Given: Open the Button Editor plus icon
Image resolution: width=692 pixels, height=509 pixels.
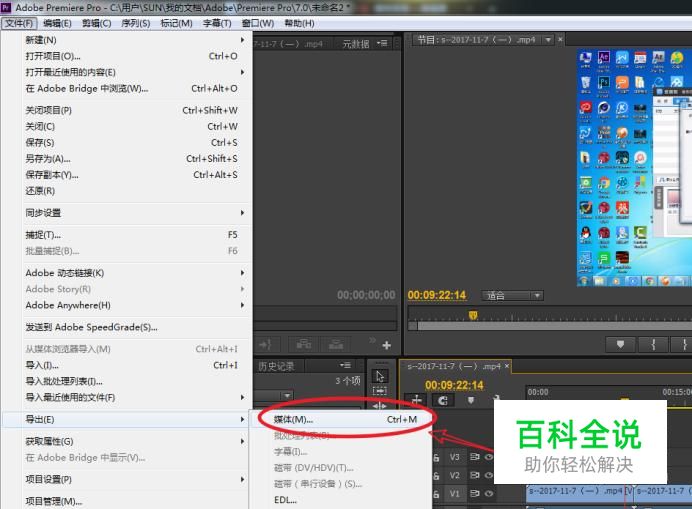Looking at the screenshot, I should [x=387, y=345].
